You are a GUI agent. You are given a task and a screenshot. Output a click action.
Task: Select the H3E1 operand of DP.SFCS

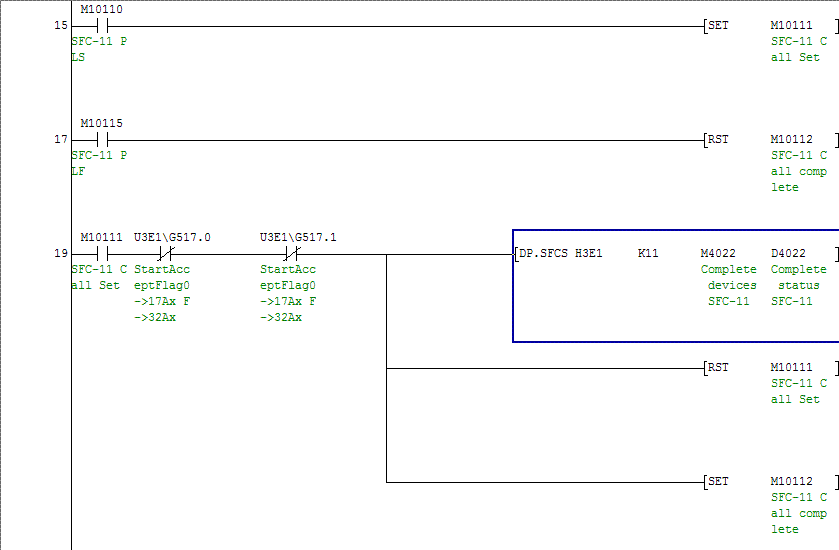(588, 254)
